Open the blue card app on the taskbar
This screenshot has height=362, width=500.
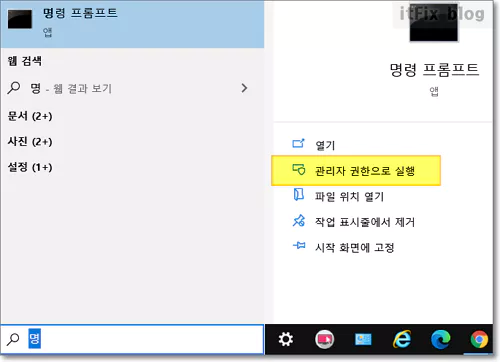(x=363, y=340)
